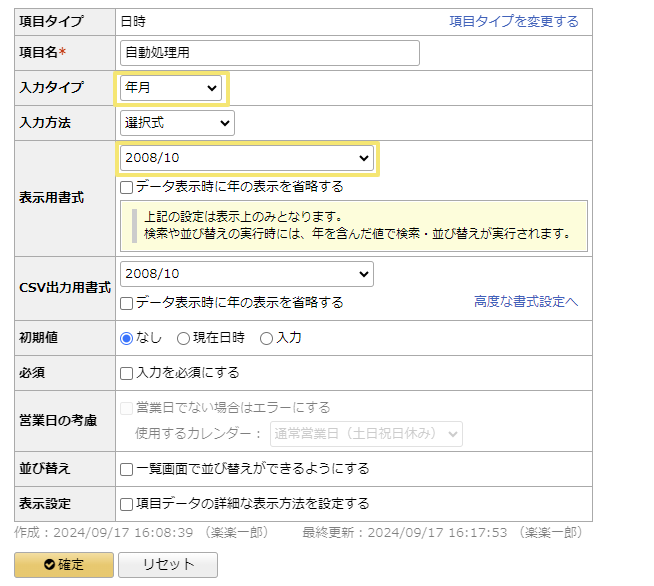Choose the 現在日時 radio option
This screenshot has width=654, height=586.
click(x=183, y=338)
